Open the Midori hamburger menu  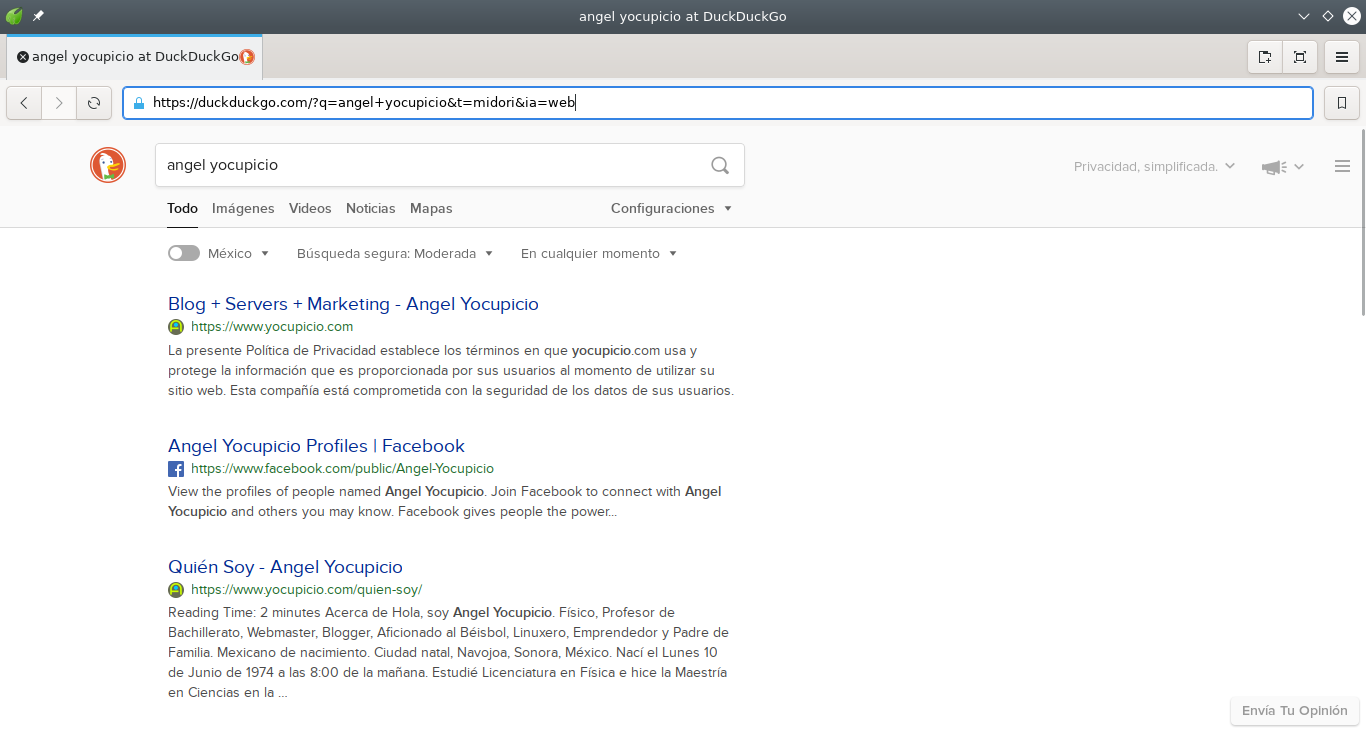(x=1342, y=57)
